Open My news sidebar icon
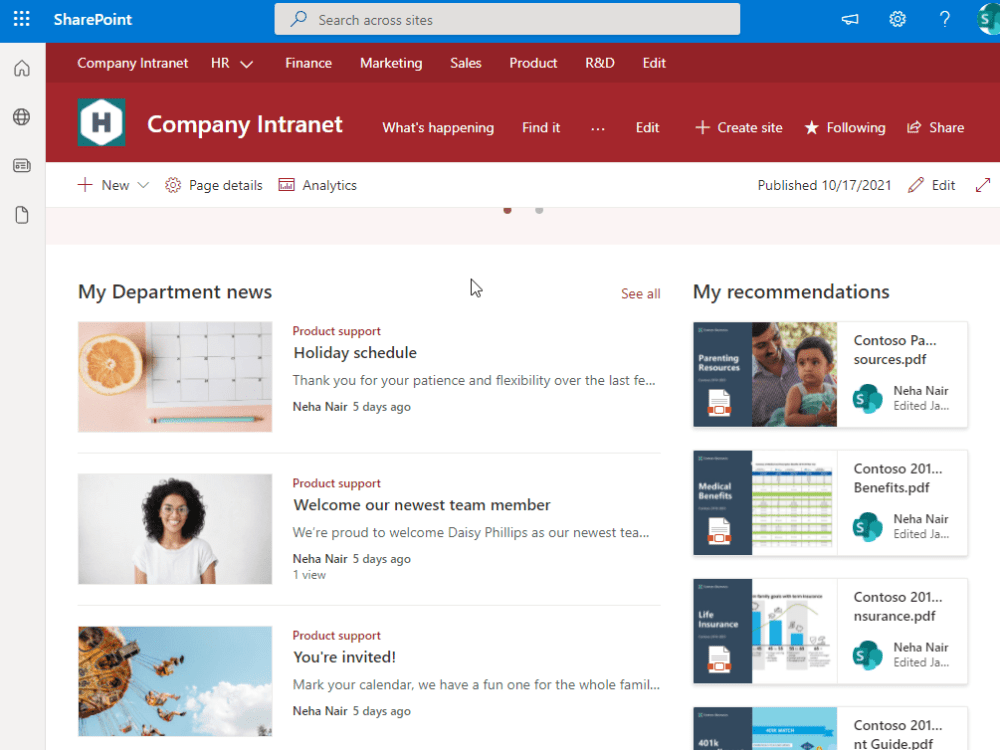Image resolution: width=1000 pixels, height=750 pixels. point(22,166)
